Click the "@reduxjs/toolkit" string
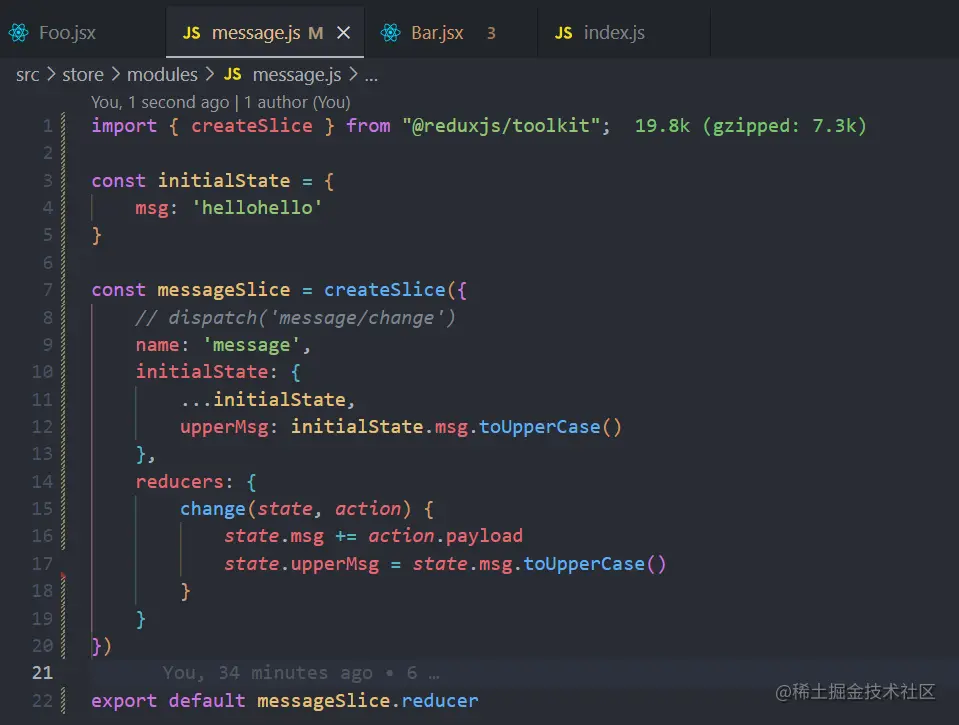The height and width of the screenshot is (725, 959). pyautogui.click(x=502, y=126)
